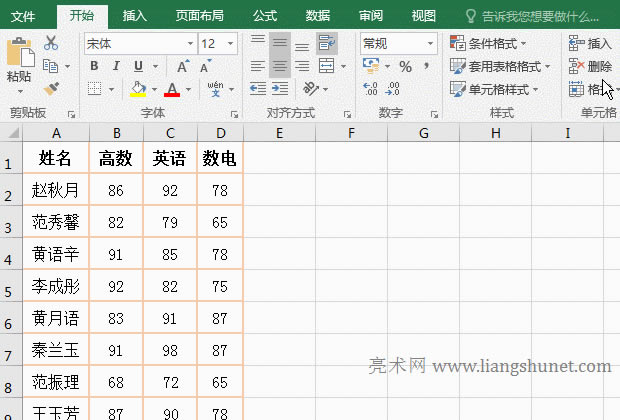Switch to the 插入 ribbon tab
620x420 pixels.
click(x=134, y=15)
